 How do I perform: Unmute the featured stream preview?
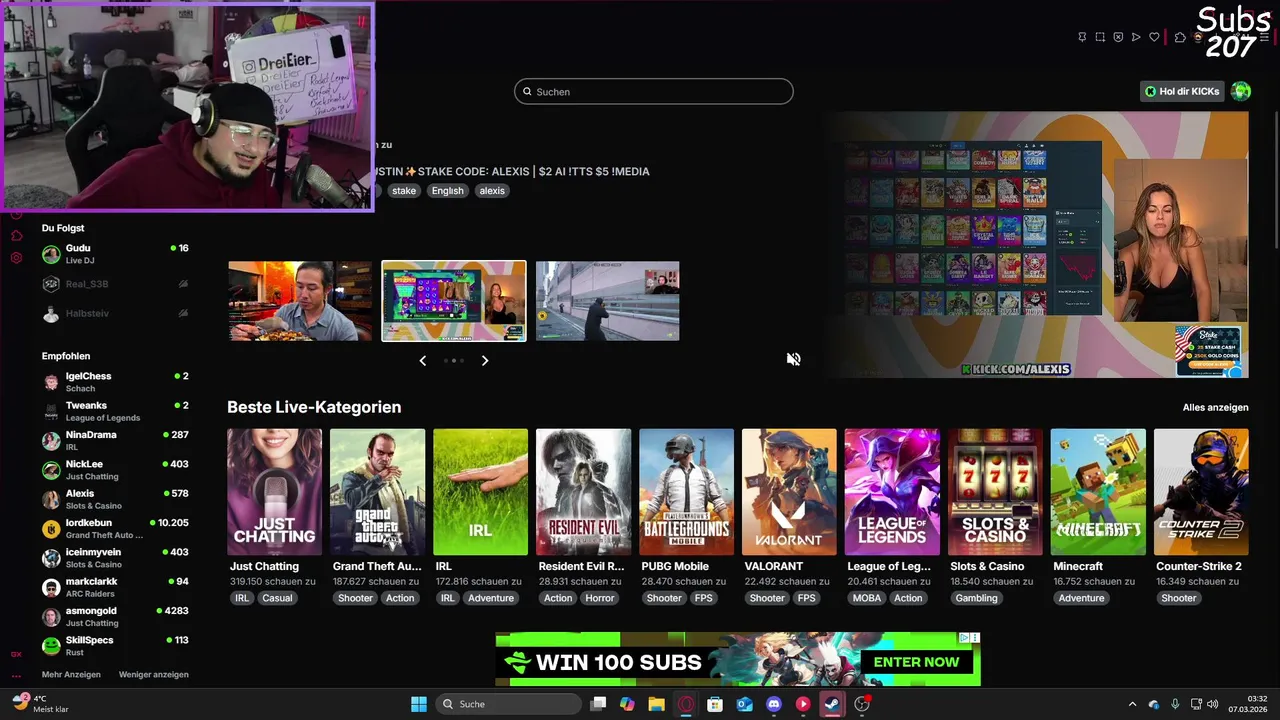click(793, 359)
